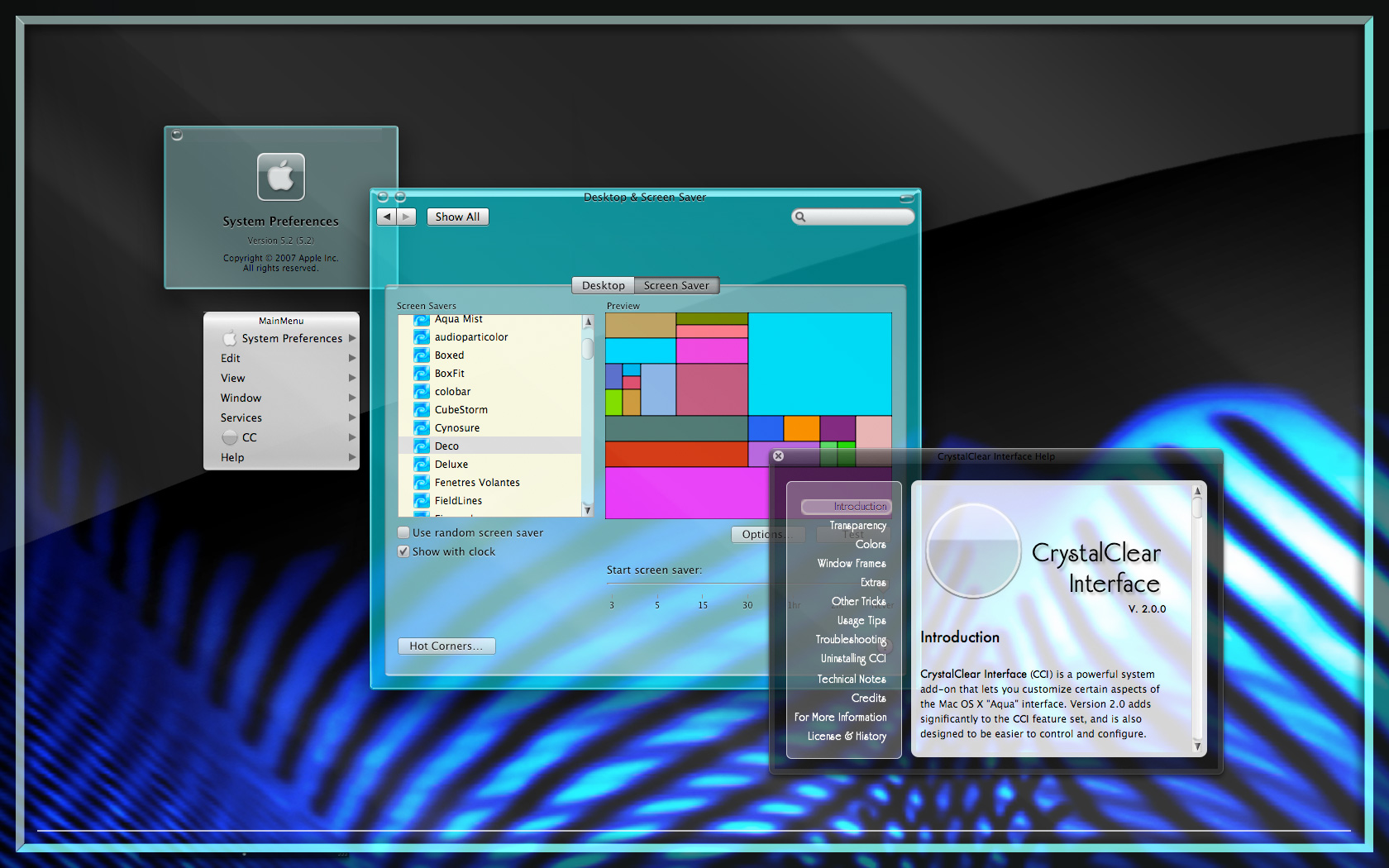The image size is (1389, 868).
Task: Select the Deco screen saver
Action: tap(490, 446)
